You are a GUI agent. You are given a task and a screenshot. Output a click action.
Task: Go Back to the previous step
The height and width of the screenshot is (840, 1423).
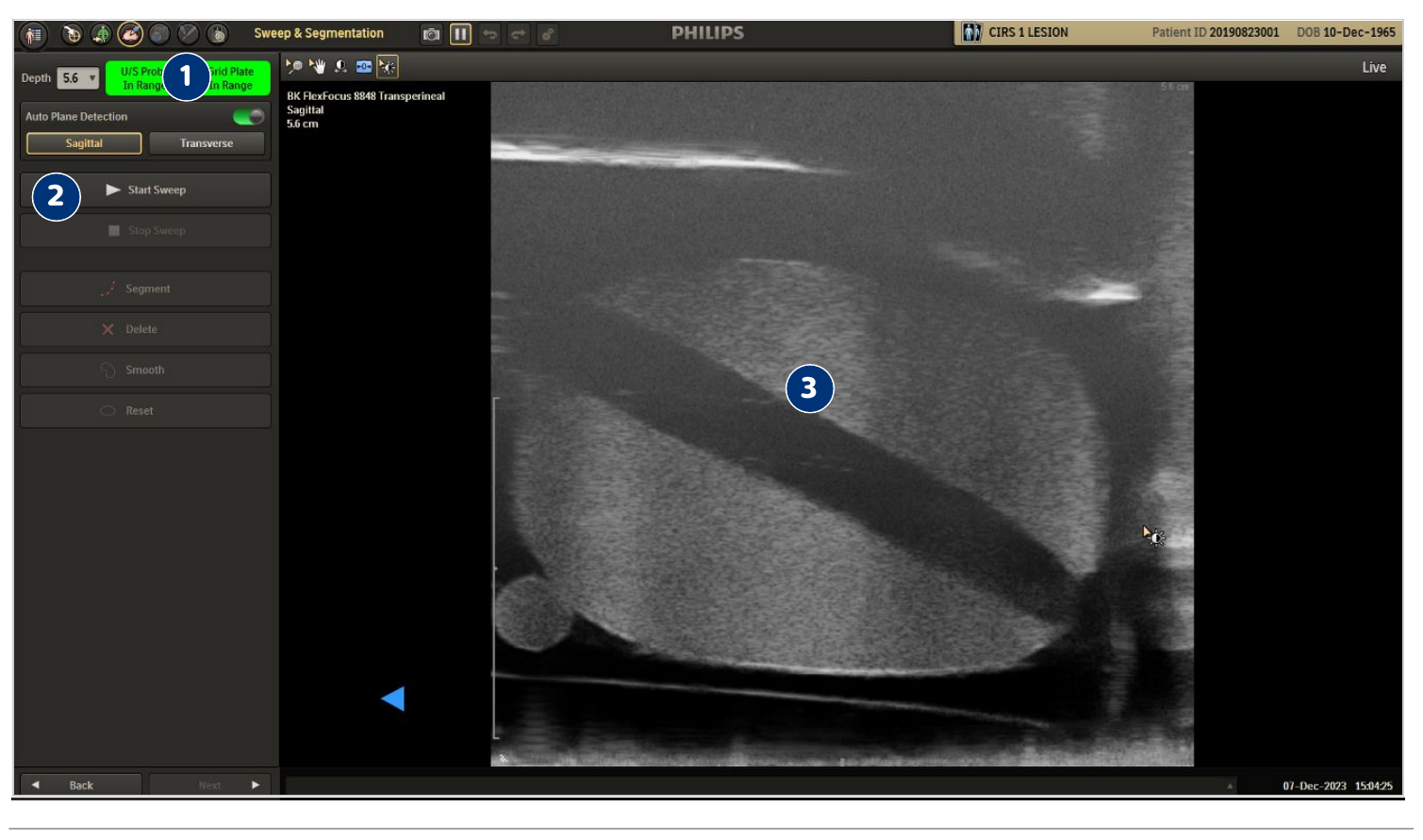(x=81, y=784)
